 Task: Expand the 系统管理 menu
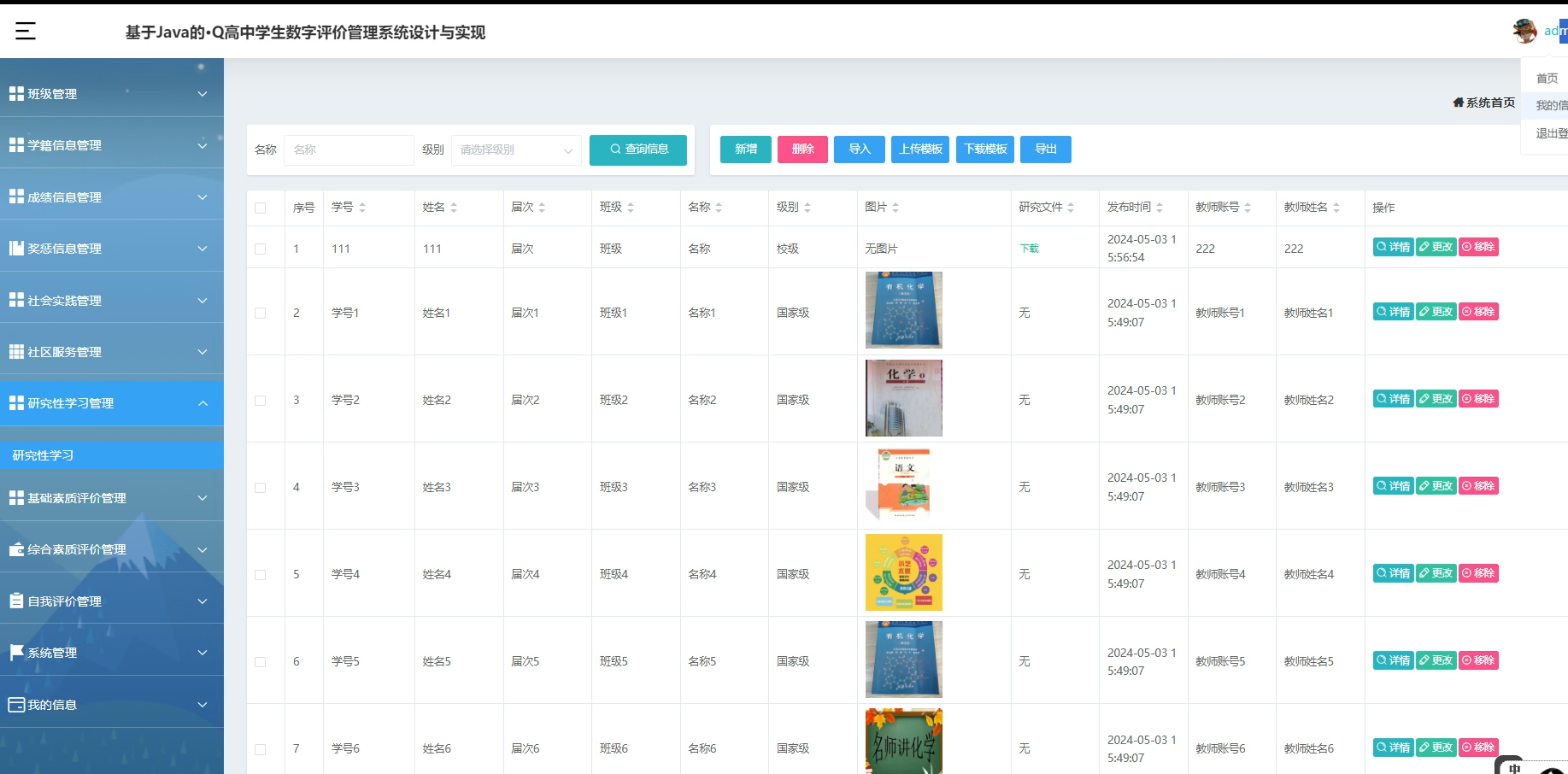112,652
